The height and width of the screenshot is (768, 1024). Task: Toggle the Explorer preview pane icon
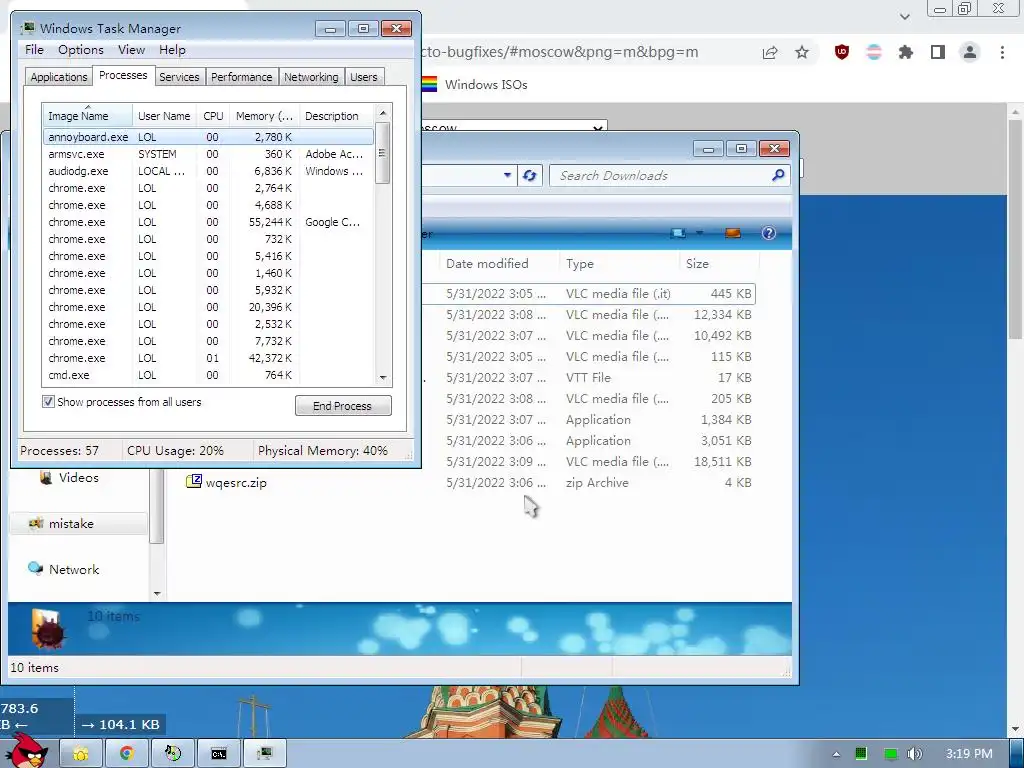point(733,233)
